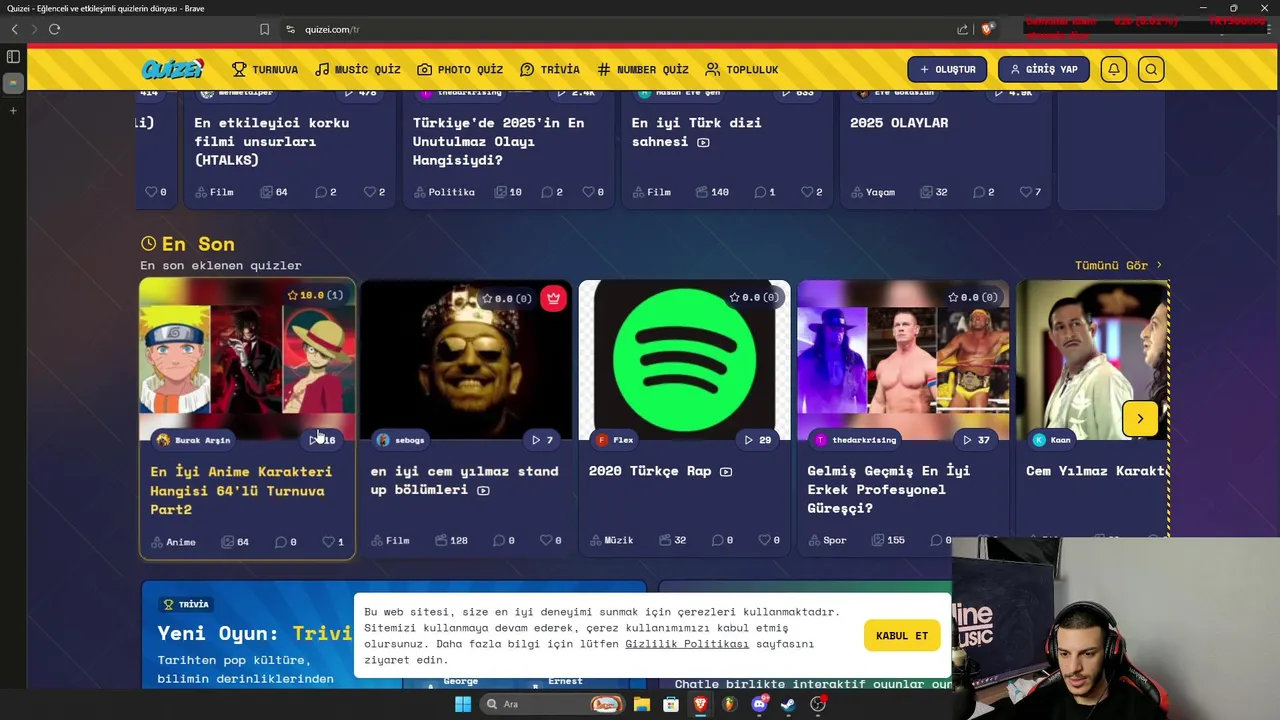The width and height of the screenshot is (1280, 720).
Task: Open the cem yılmaz stand up thumbnail
Action: click(466, 360)
